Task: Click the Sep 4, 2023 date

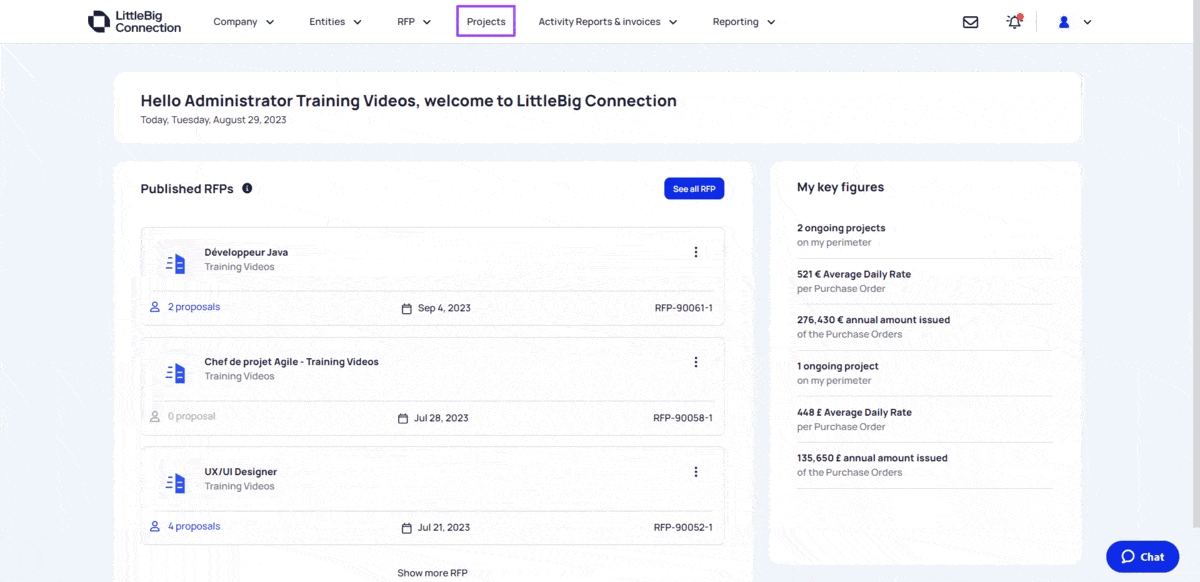Action: 444,308
